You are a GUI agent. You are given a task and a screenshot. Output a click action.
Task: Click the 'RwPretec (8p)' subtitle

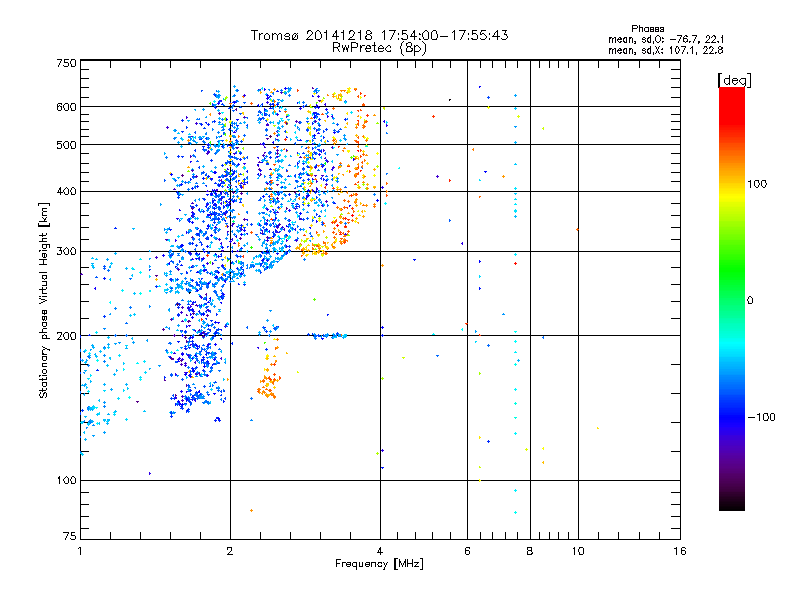(379, 48)
